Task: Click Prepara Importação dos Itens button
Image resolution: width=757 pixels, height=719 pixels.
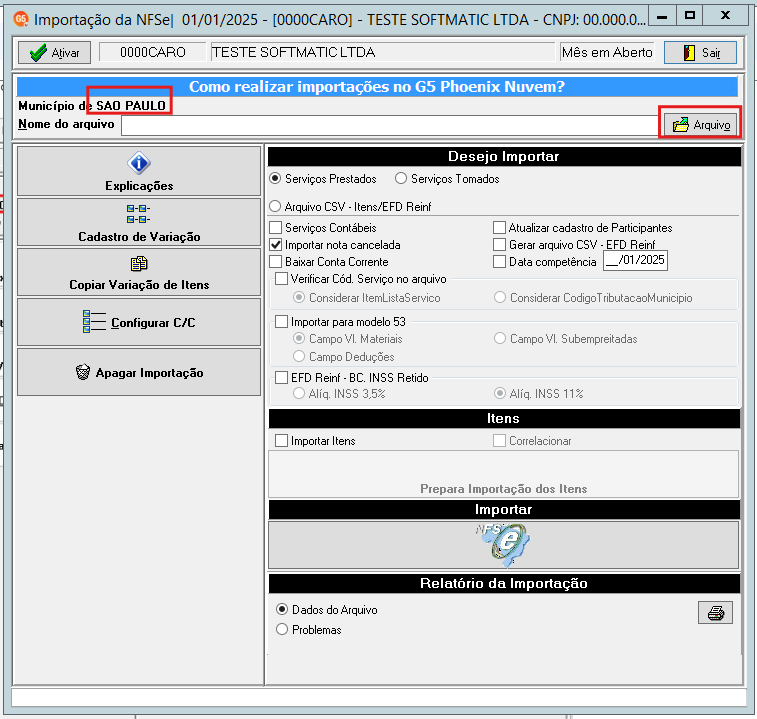Action: click(x=504, y=474)
